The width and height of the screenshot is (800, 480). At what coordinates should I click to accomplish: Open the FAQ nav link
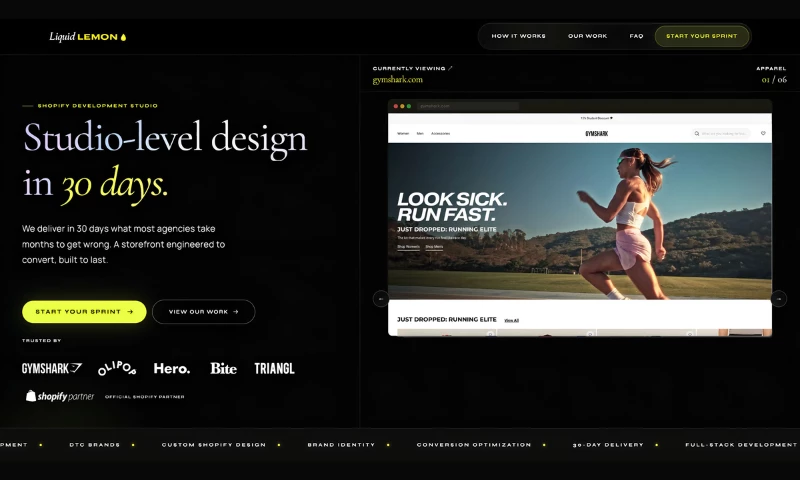pyautogui.click(x=636, y=36)
